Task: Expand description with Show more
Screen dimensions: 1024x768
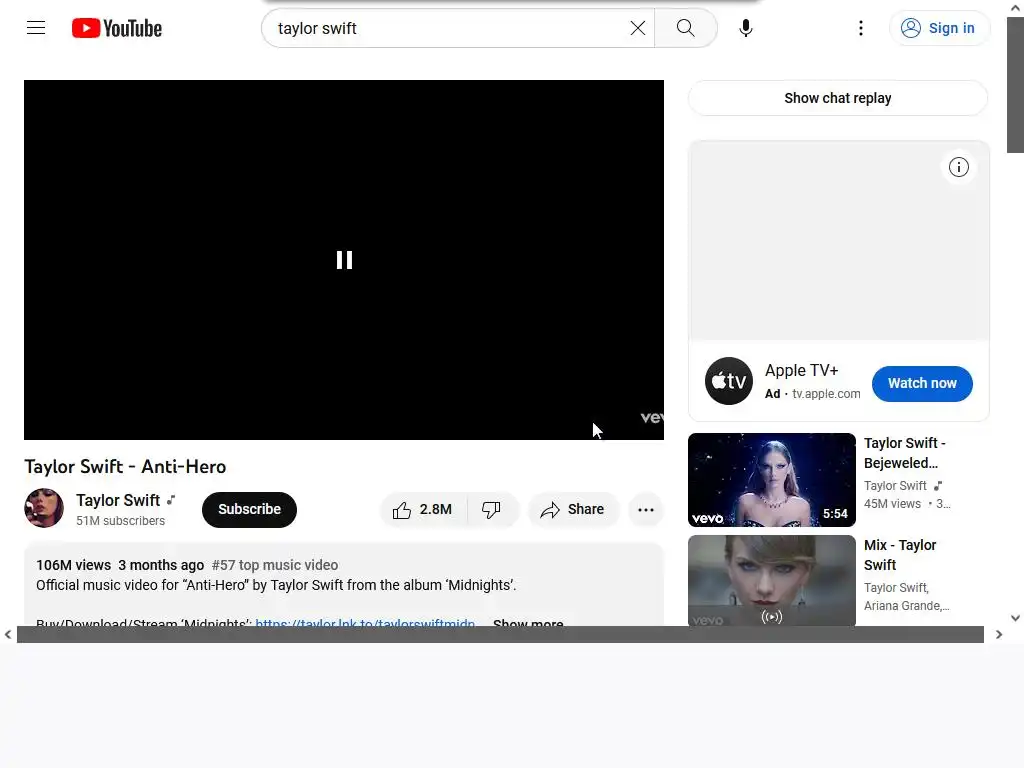Action: point(528,624)
